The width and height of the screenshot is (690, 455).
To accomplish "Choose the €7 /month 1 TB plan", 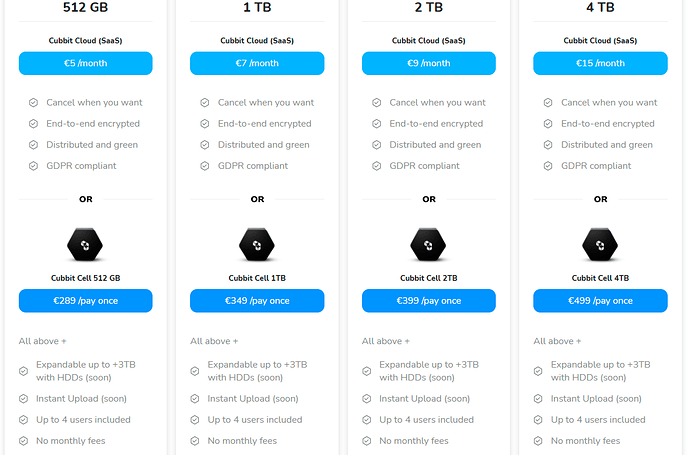I will click(257, 63).
